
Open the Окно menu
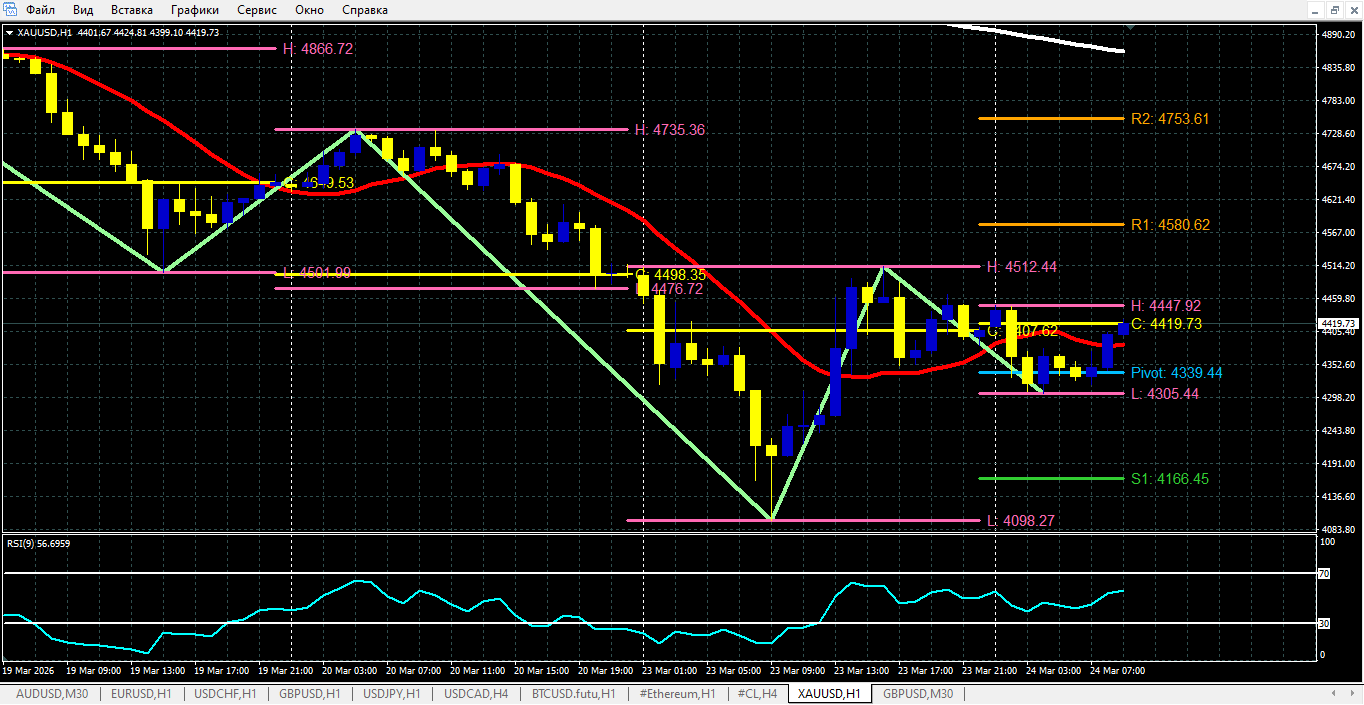[x=310, y=10]
